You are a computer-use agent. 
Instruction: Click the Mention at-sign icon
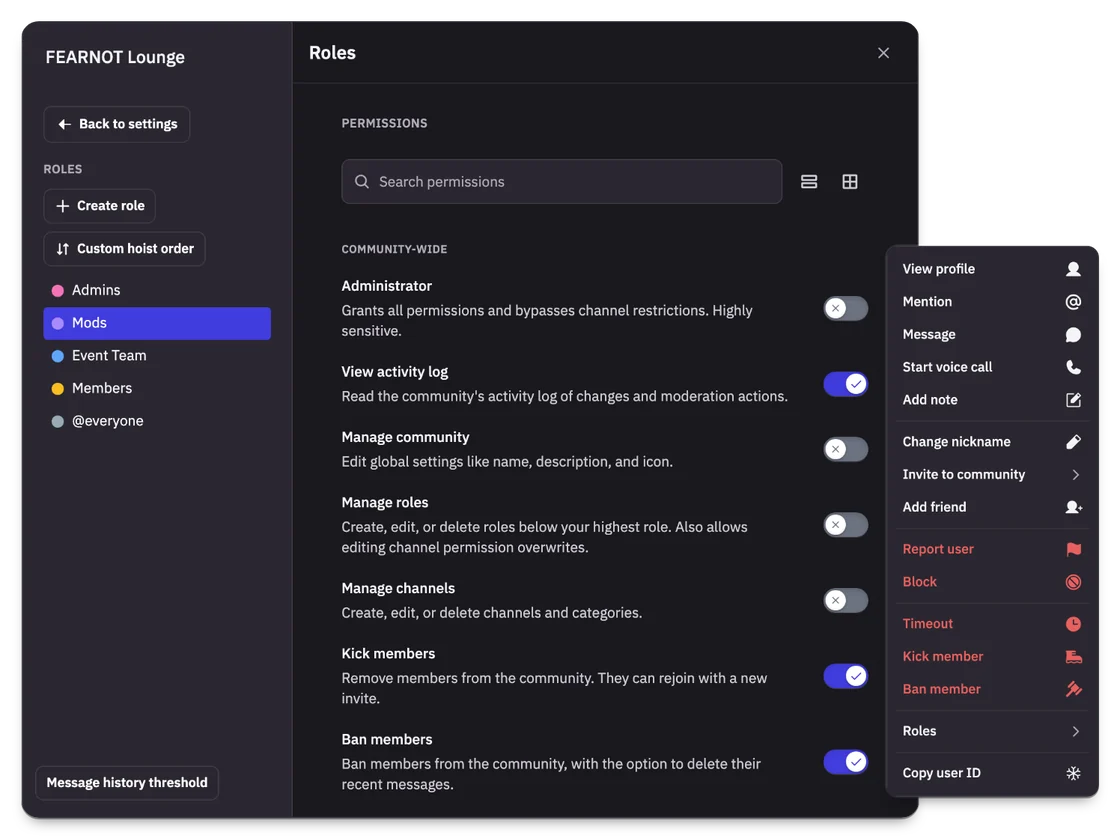pyautogui.click(x=1073, y=302)
